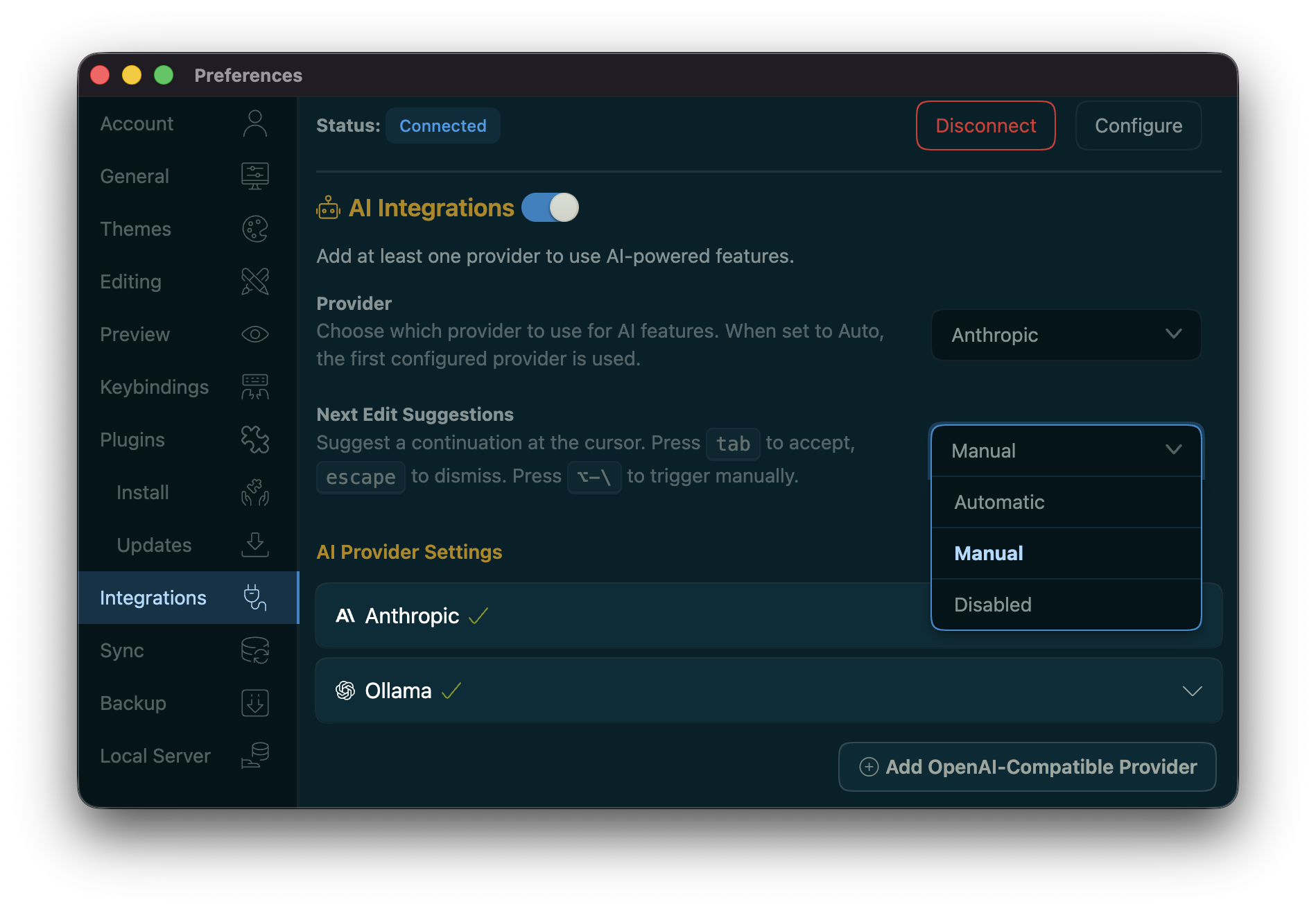Click the escape key hint
The width and height of the screenshot is (1316, 911).
(x=361, y=477)
